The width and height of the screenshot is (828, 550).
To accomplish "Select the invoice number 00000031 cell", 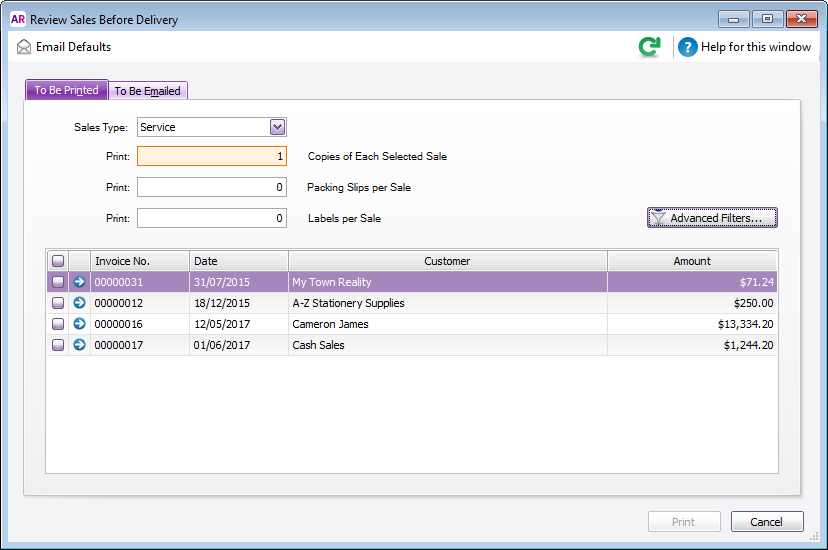I will (140, 282).
